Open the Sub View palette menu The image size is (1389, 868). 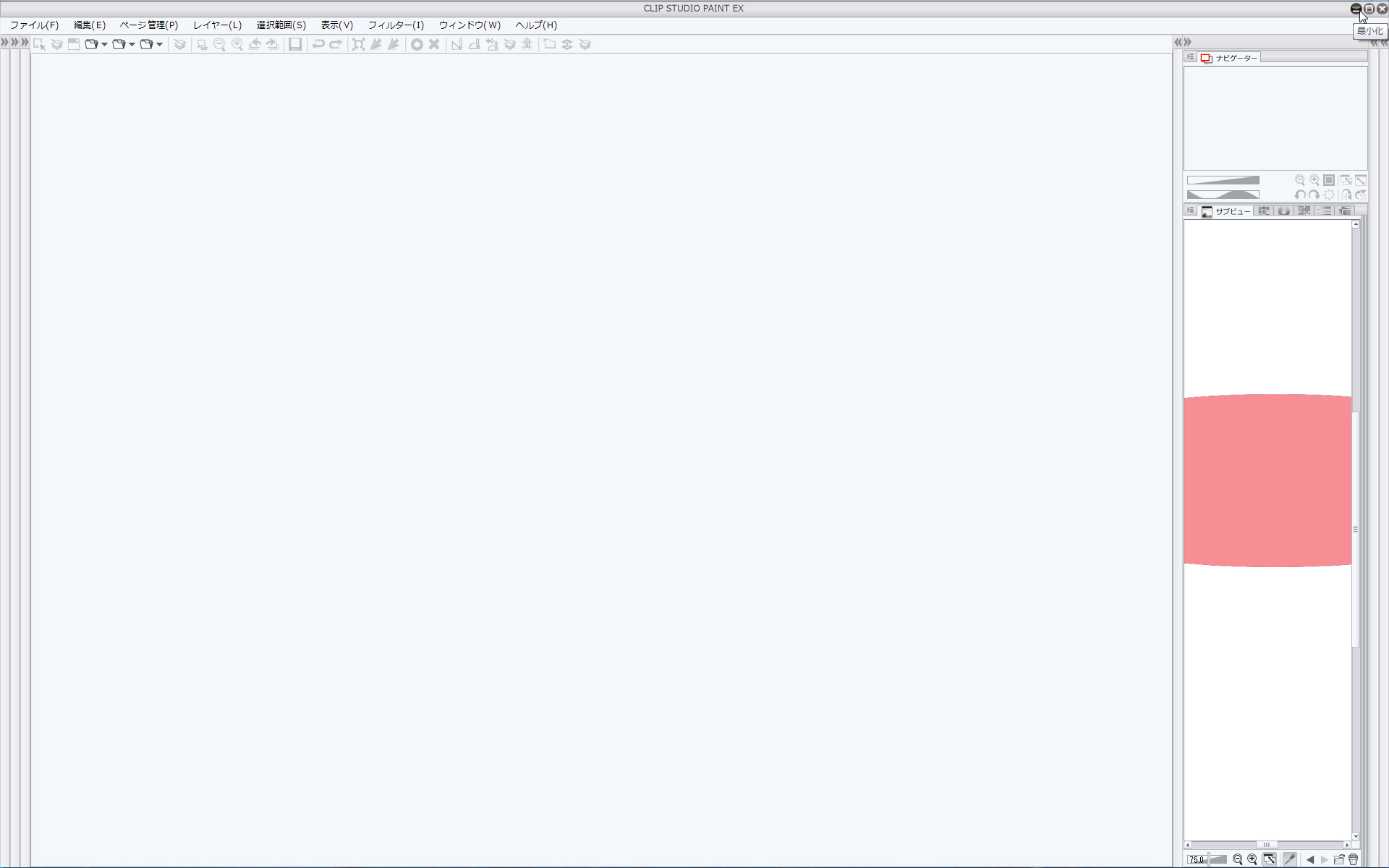1190,210
